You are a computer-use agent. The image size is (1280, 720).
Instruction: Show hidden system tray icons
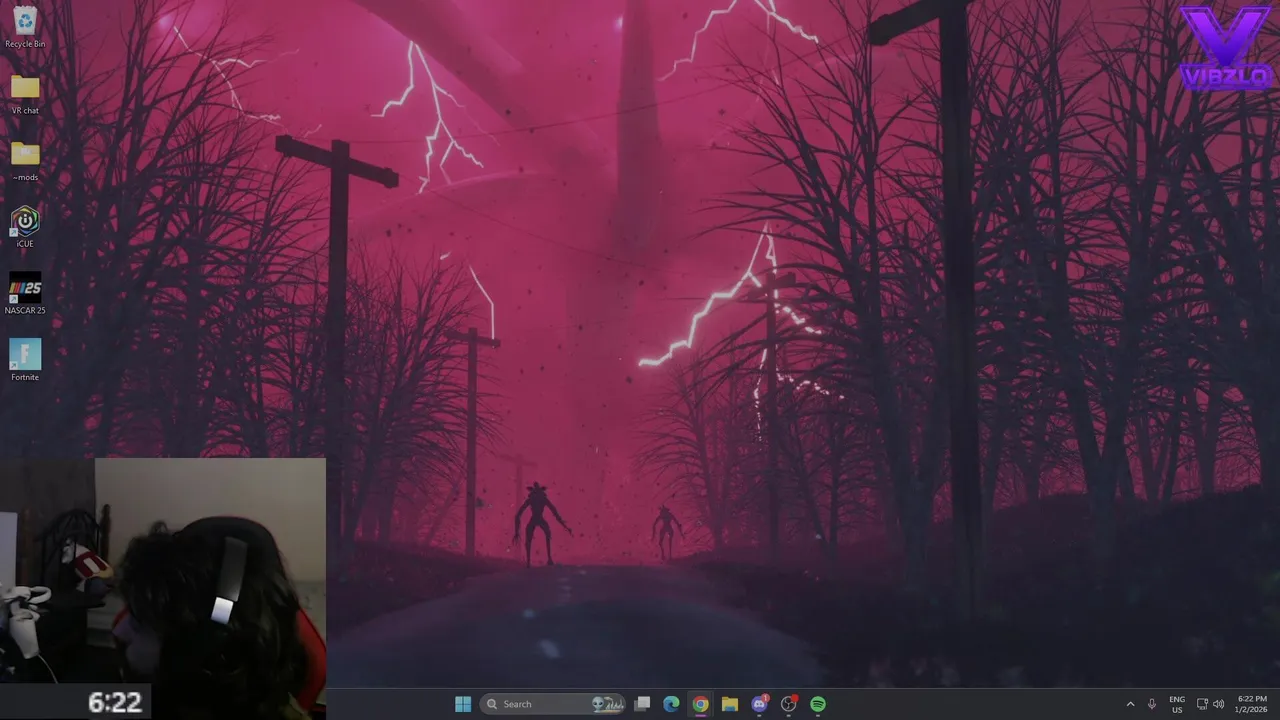click(1130, 704)
